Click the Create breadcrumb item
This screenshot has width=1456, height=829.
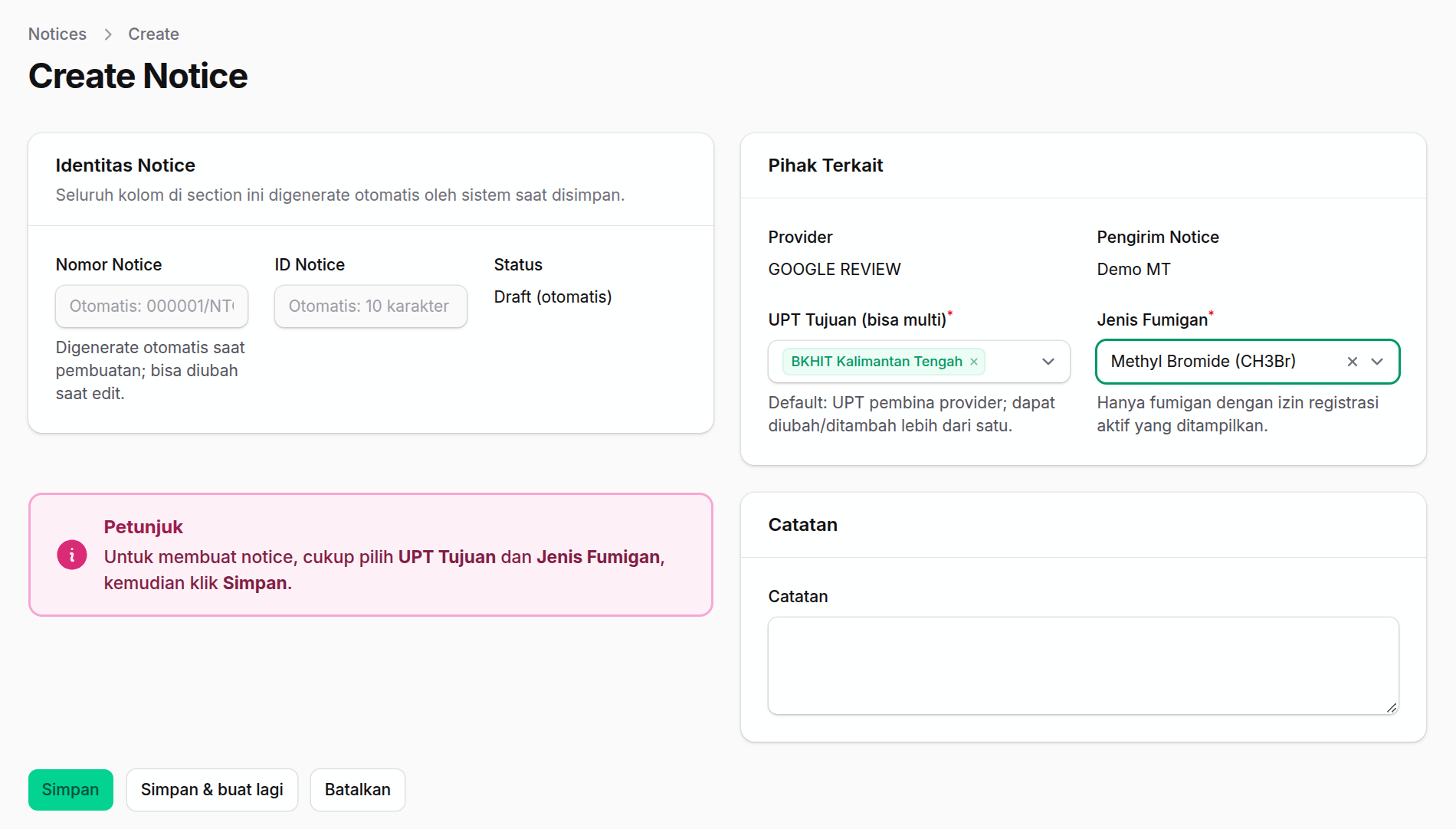(x=153, y=34)
